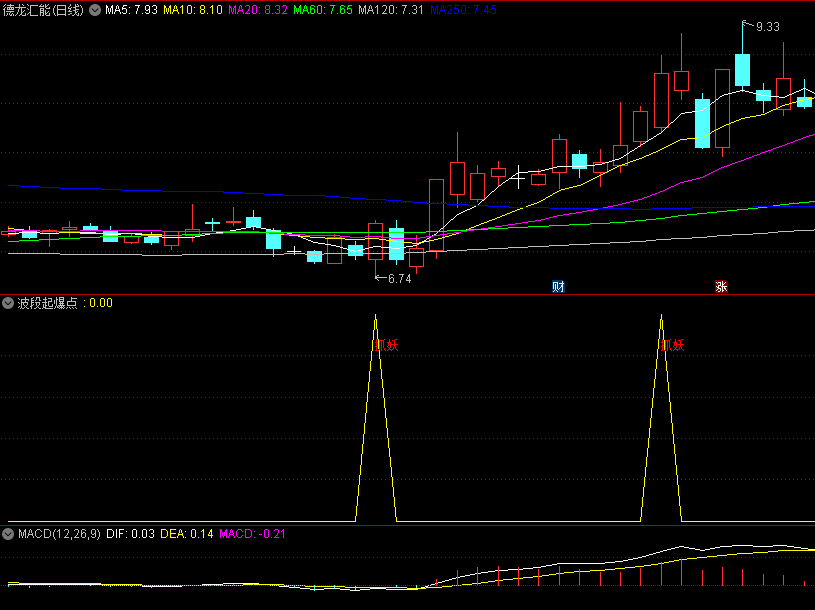Click the green MA60: 7.65 label
The image size is (815, 610).
[323, 10]
